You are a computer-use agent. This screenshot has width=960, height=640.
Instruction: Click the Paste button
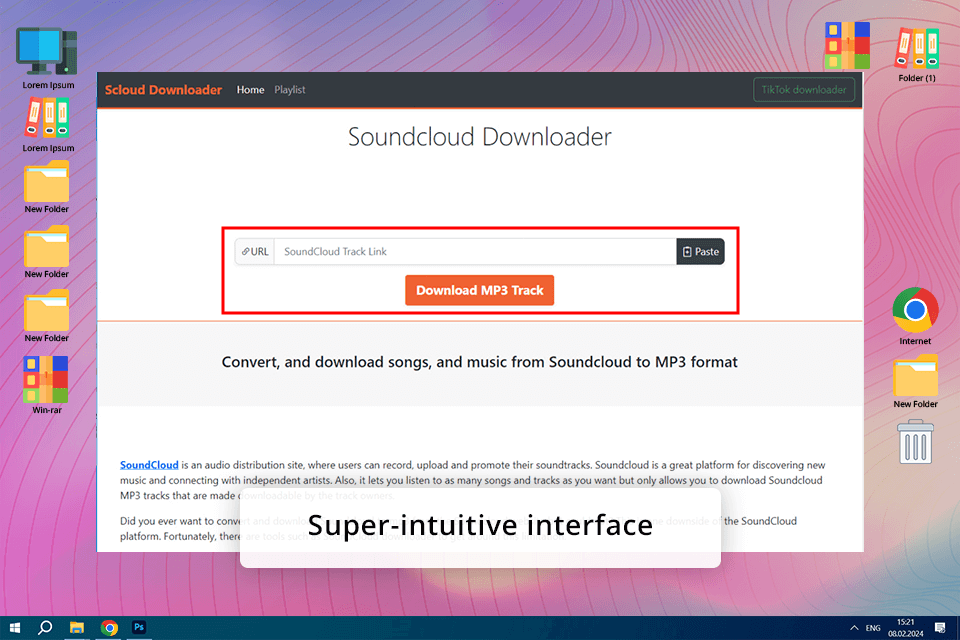click(700, 252)
